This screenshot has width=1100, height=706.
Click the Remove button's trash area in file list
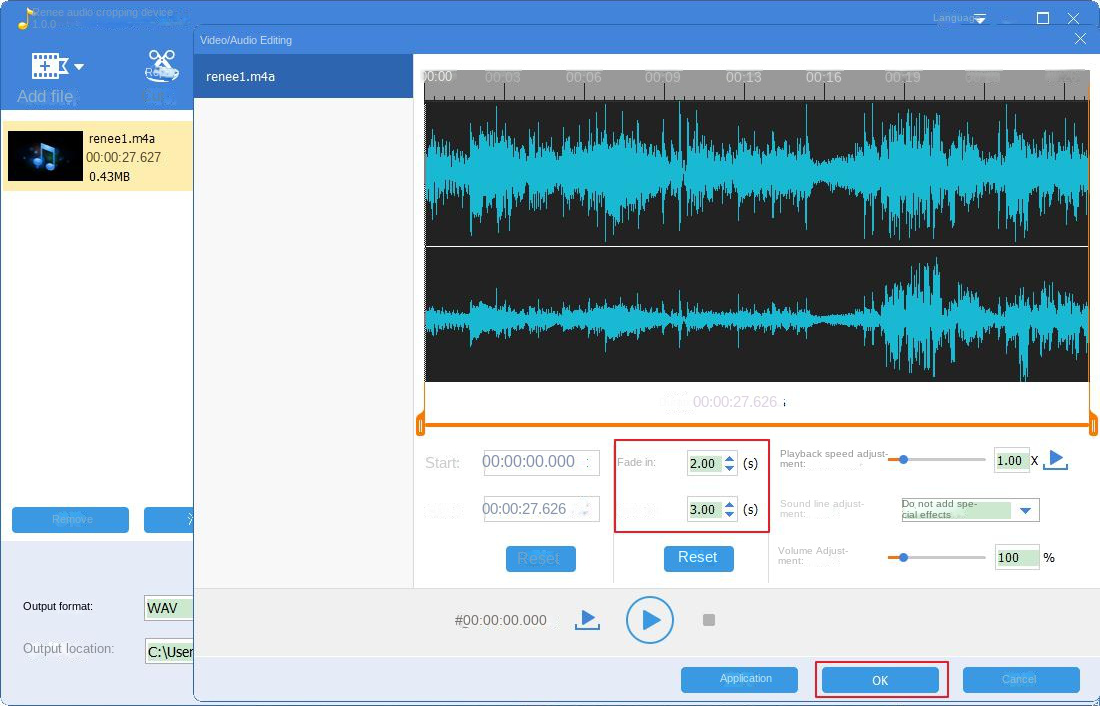[70, 520]
